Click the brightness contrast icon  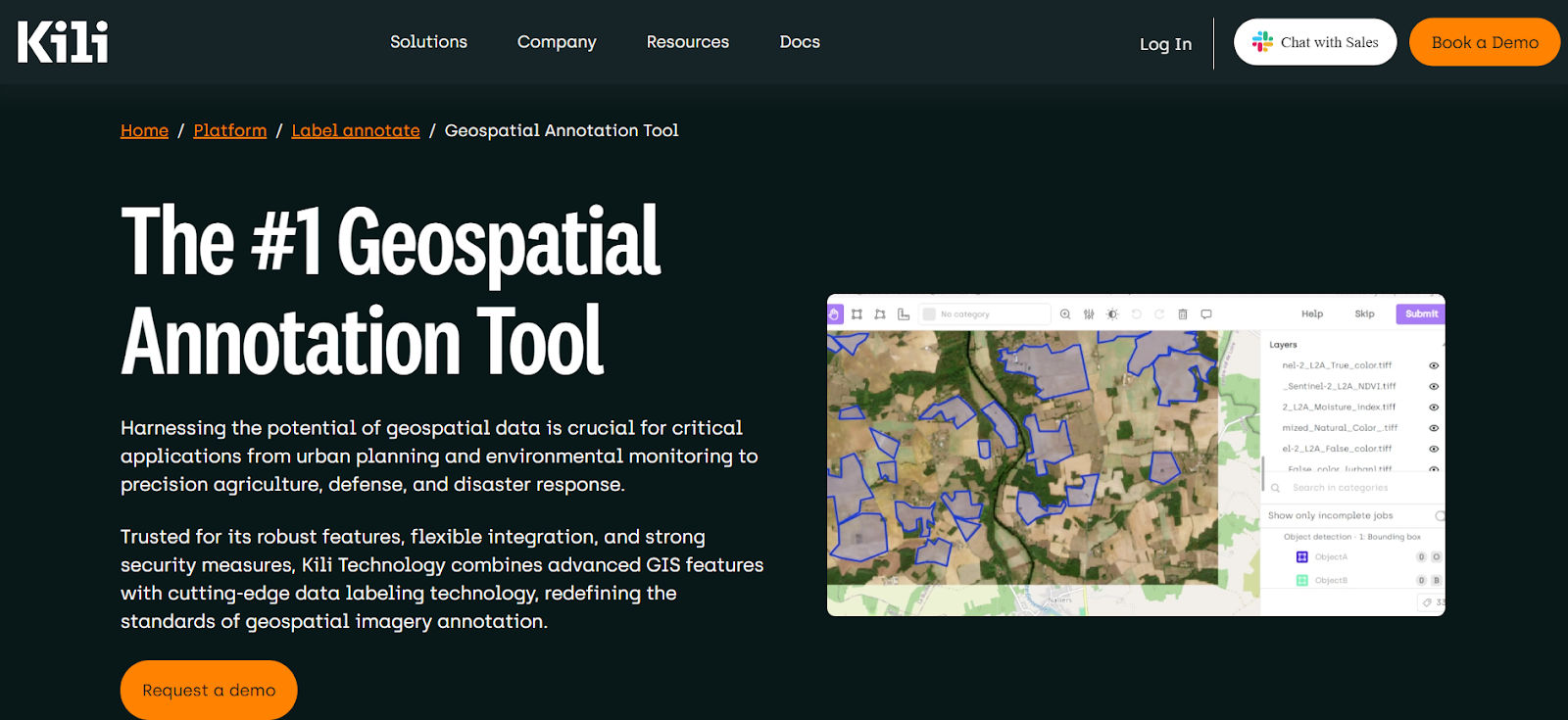tap(1112, 314)
